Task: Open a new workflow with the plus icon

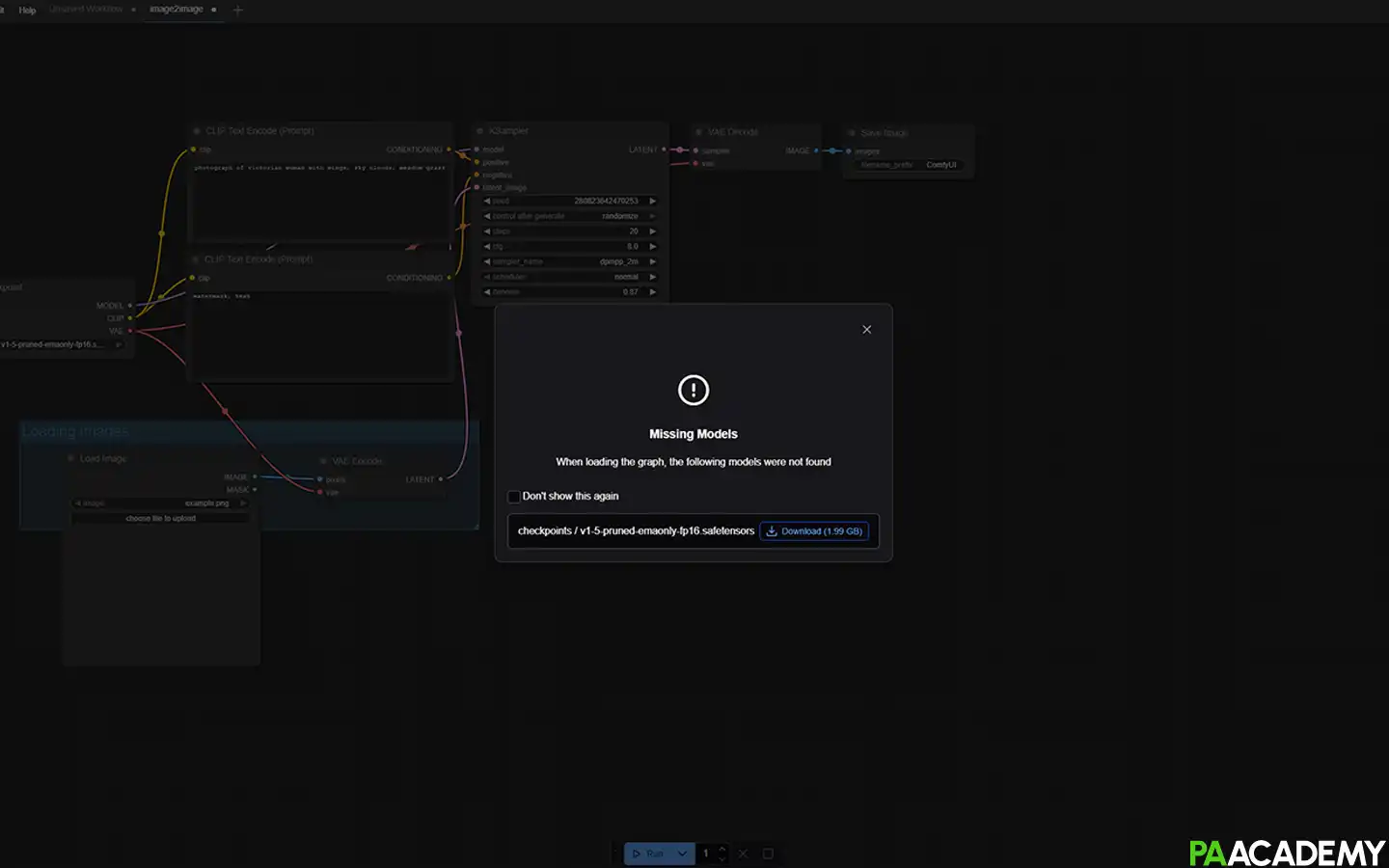Action: coord(237,10)
